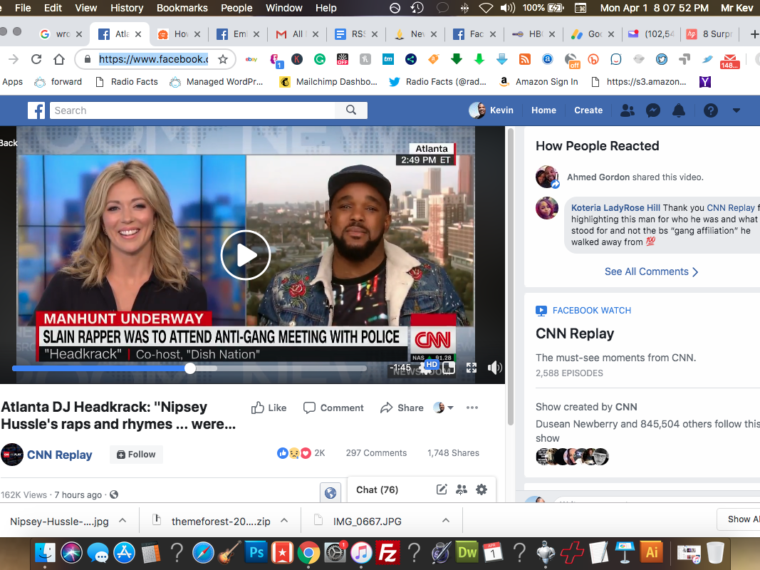Click the Chrome forward arrow
The image size is (760, 570).
click(x=14, y=59)
